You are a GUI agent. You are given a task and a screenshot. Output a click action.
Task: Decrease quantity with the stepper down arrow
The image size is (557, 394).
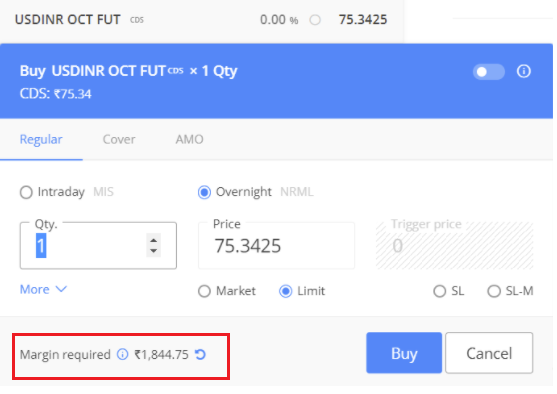153,251
